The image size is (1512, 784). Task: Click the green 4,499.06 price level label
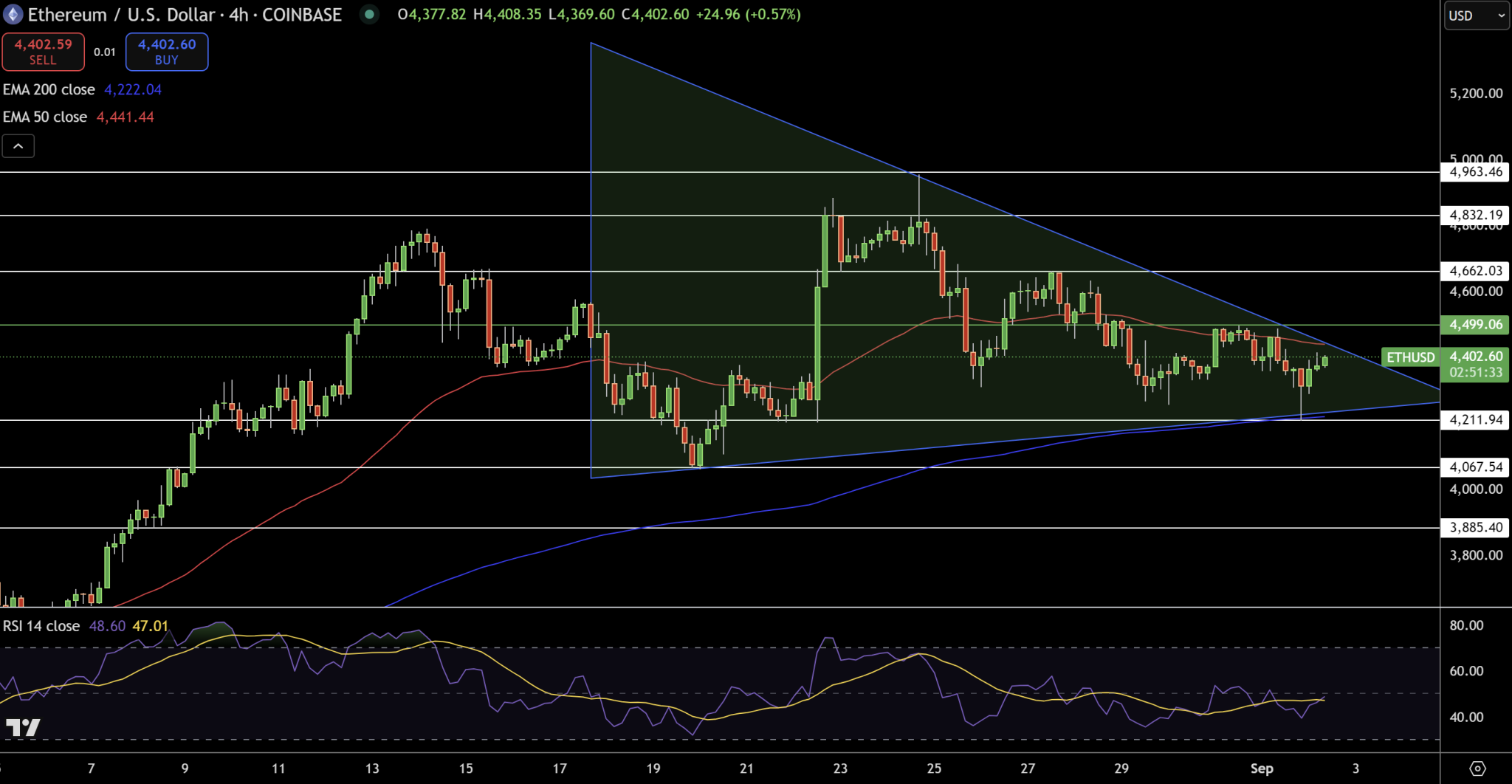pyautogui.click(x=1474, y=324)
